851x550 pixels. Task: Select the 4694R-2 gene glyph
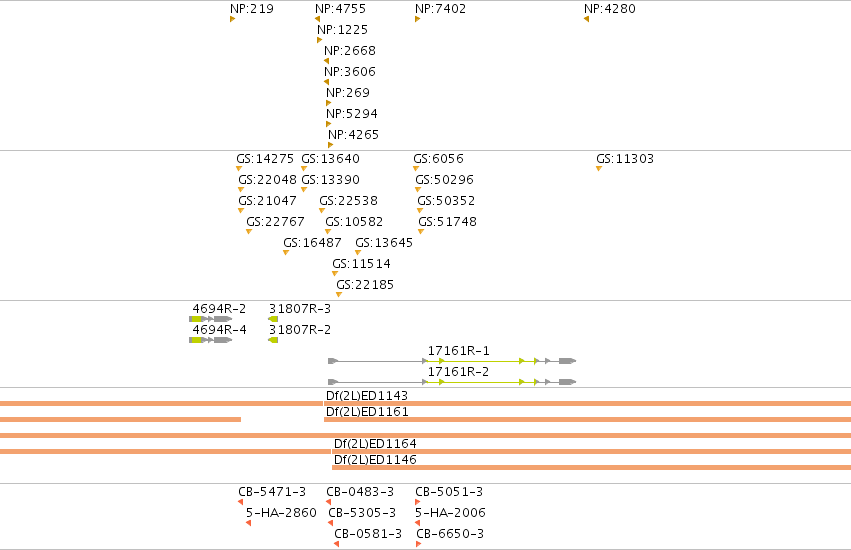point(211,319)
